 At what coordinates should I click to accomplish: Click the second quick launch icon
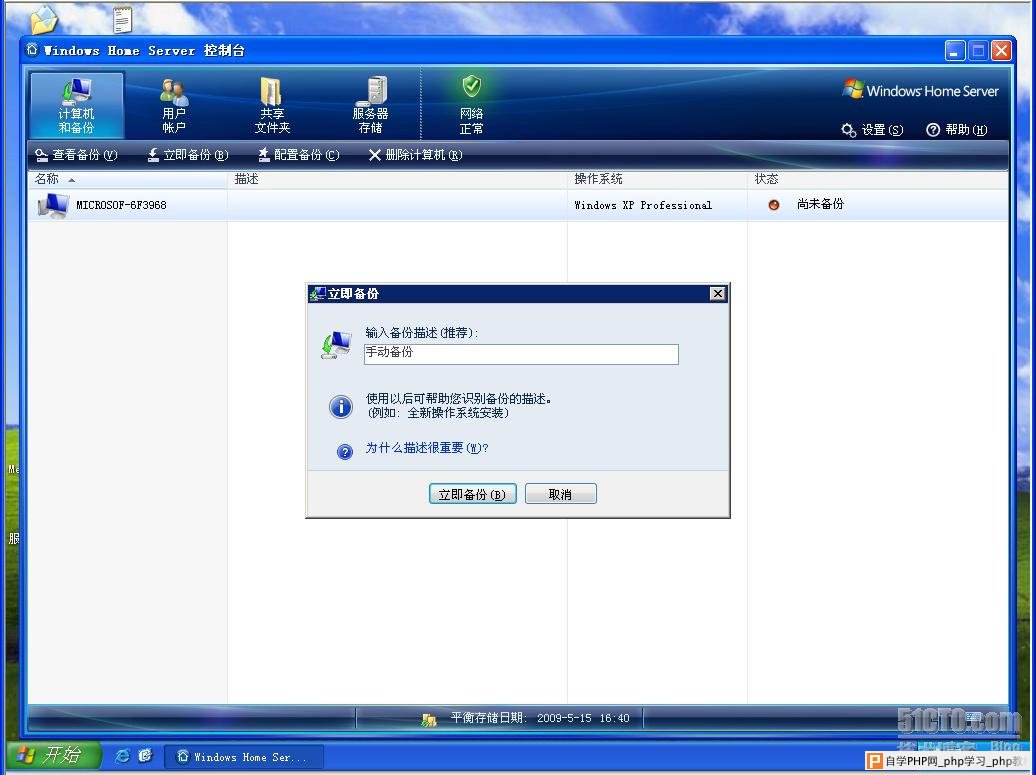[145, 756]
